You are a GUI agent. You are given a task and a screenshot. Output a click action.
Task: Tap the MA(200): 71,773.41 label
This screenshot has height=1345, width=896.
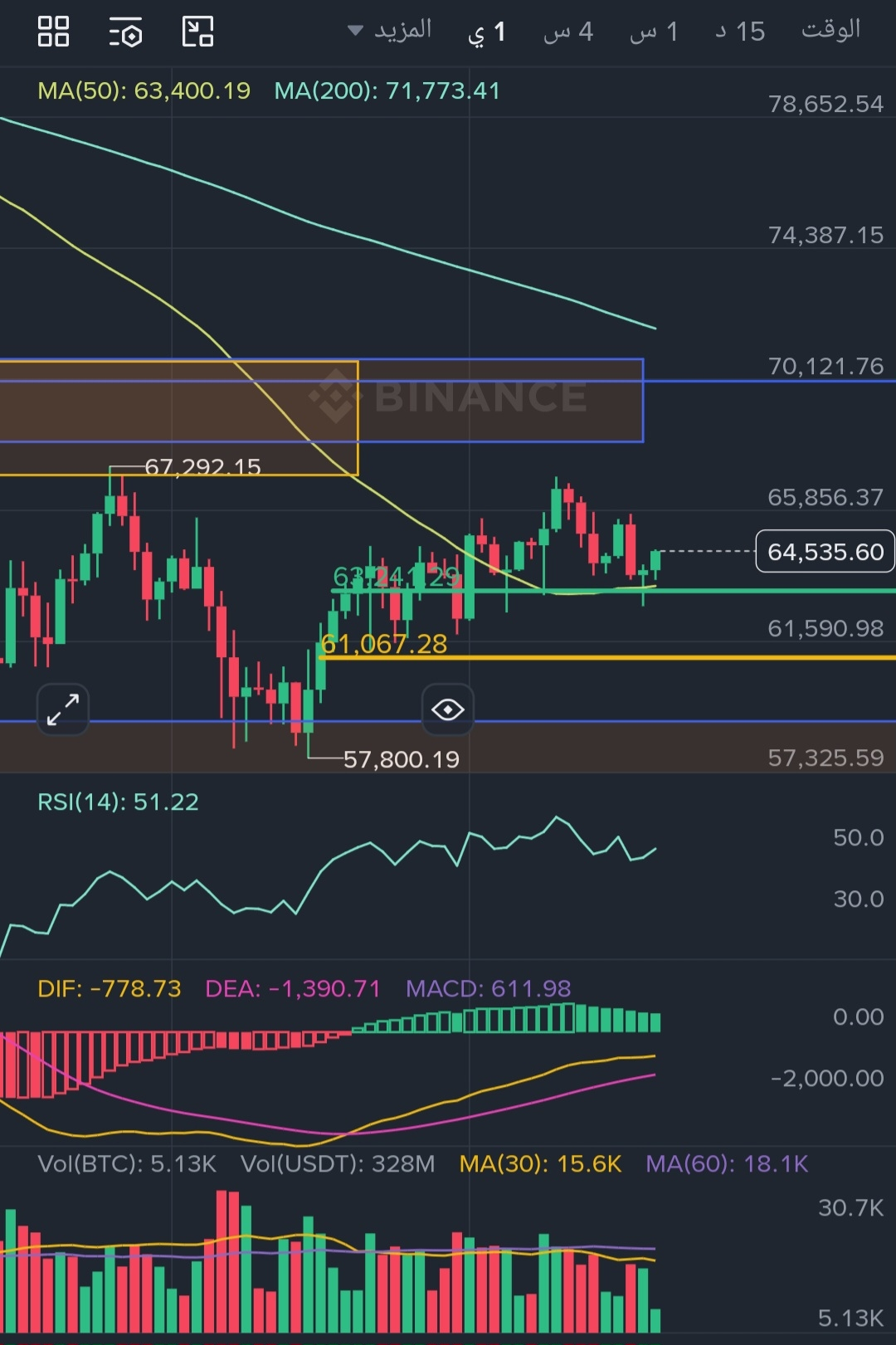click(x=387, y=90)
